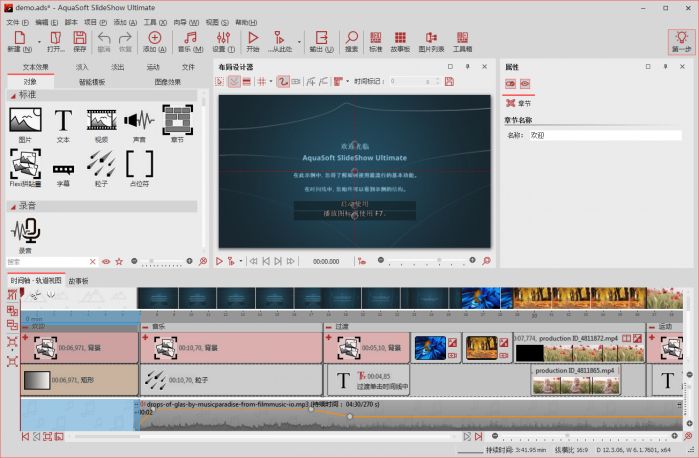
Task: Select the 粒子 particle object in toolbox
Action: pyautogui.click(x=102, y=168)
